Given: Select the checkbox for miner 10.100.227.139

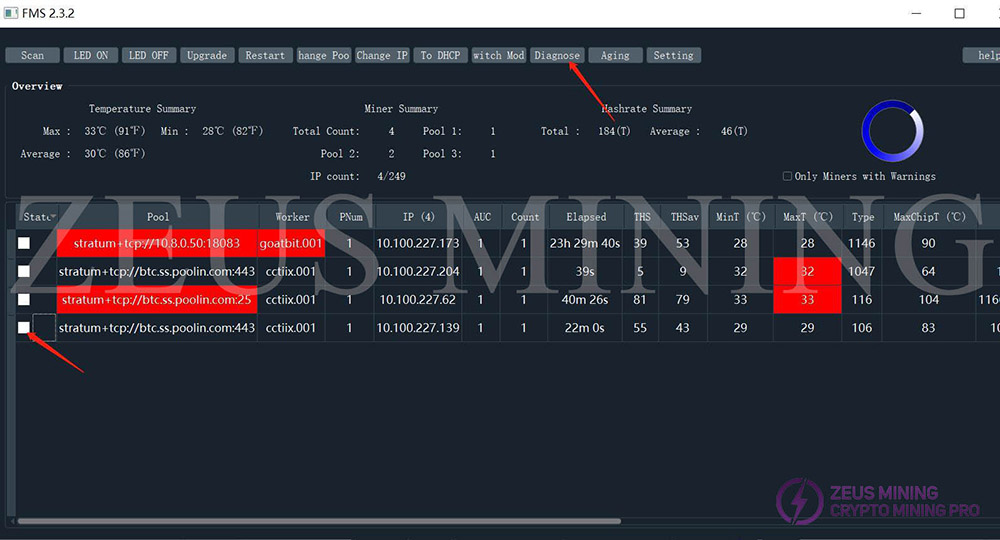Looking at the screenshot, I should coord(24,327).
